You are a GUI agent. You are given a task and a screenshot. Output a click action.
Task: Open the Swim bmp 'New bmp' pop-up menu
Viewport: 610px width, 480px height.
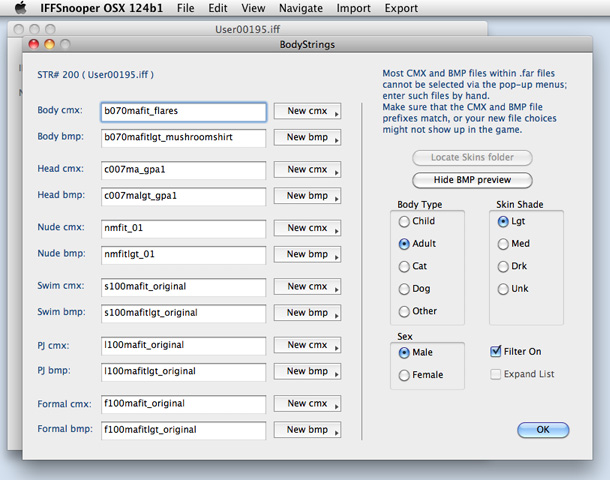click(x=307, y=313)
